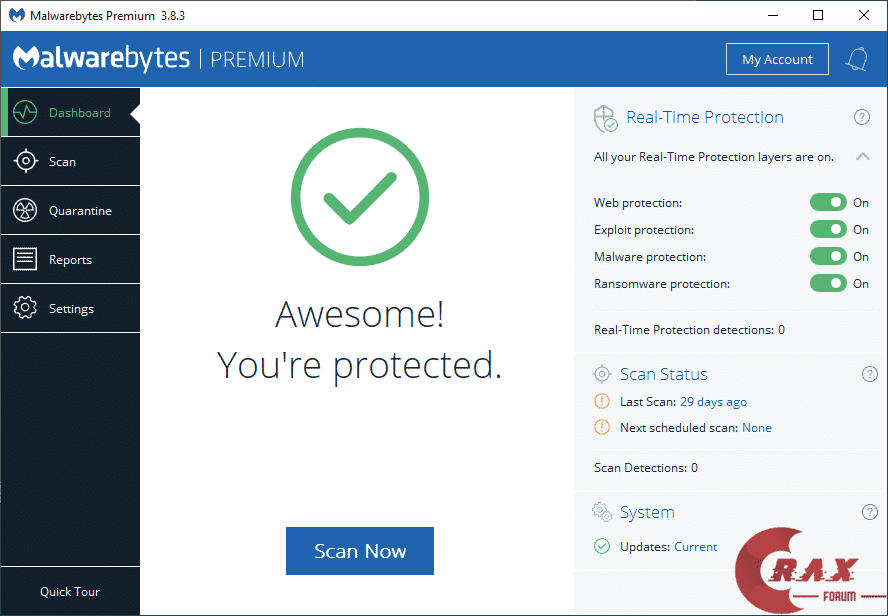
Task: Click the Scan Status crosshair icon
Action: coord(602,374)
